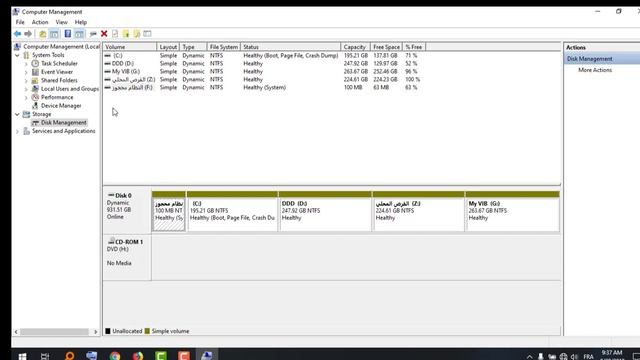The image size is (640, 360).
Task: Click the Device Manager icon
Action: pyautogui.click(x=35, y=106)
